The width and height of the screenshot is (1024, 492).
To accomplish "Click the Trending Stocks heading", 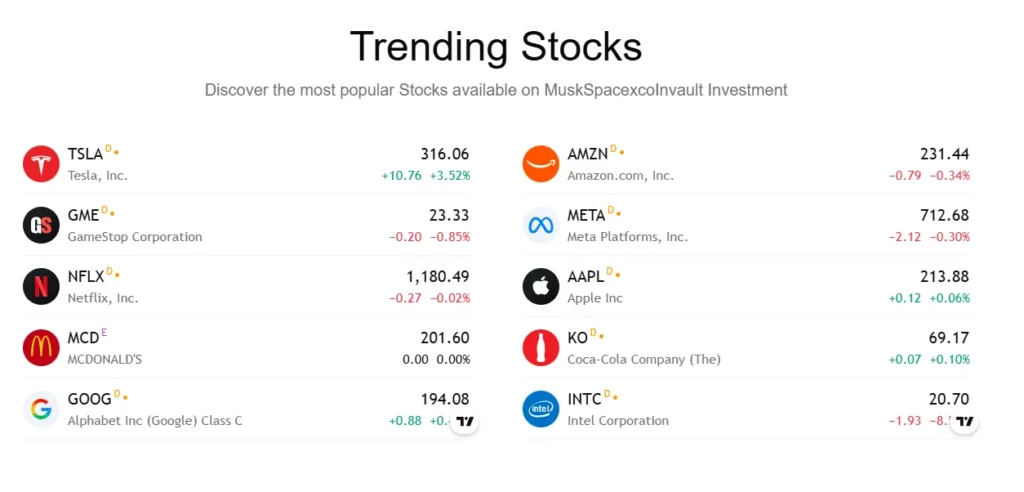I will coord(495,47).
